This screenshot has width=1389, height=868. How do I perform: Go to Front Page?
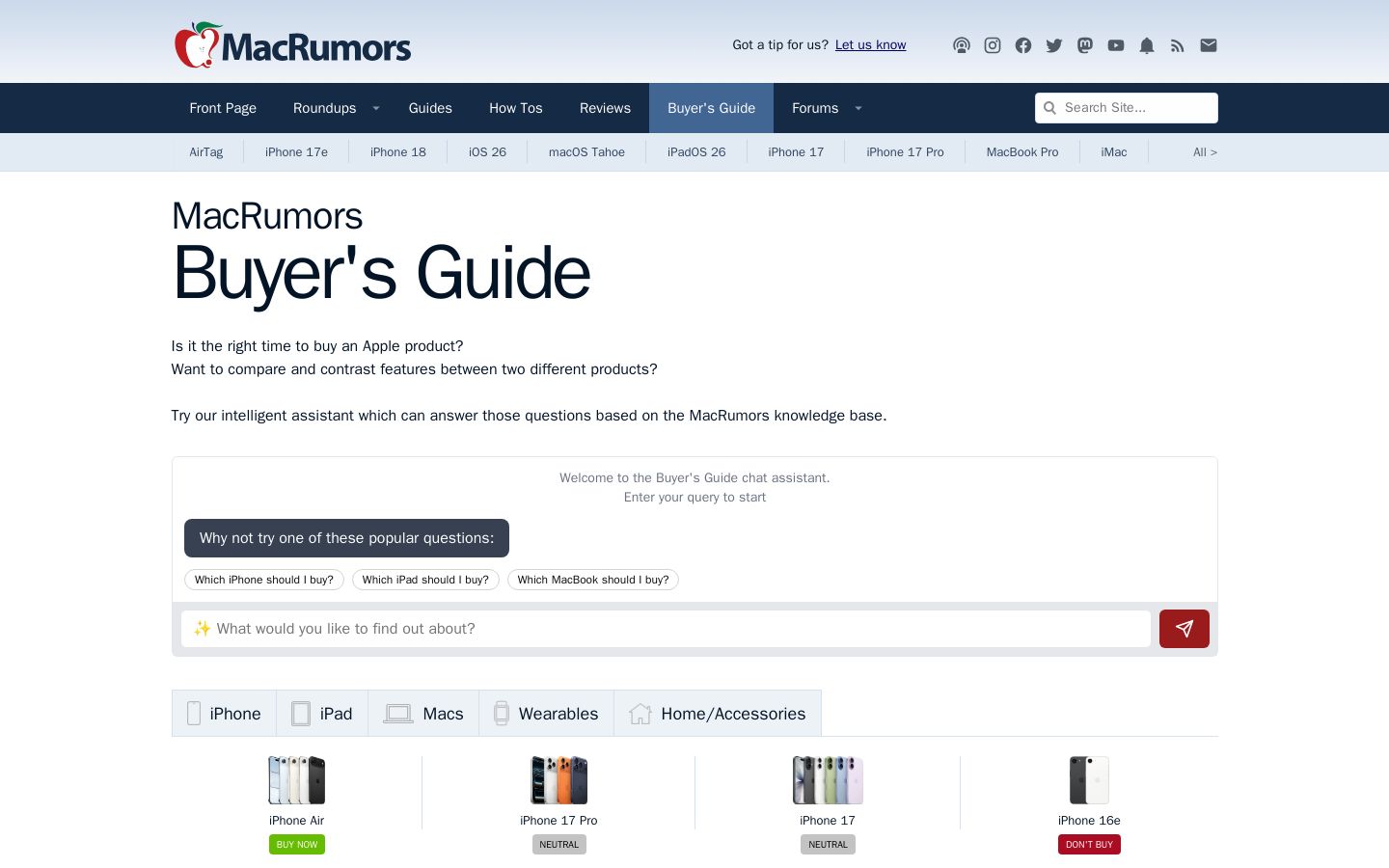[x=223, y=108]
